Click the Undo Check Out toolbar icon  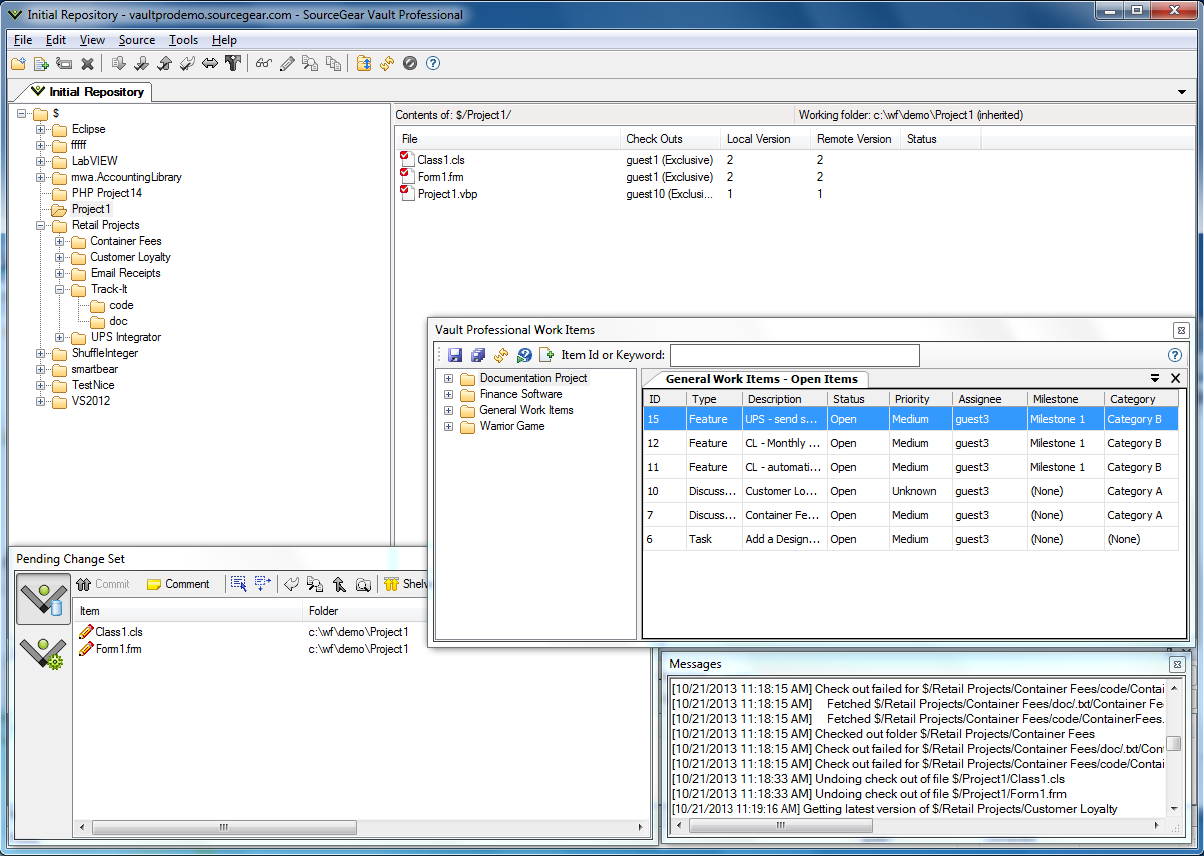187,64
